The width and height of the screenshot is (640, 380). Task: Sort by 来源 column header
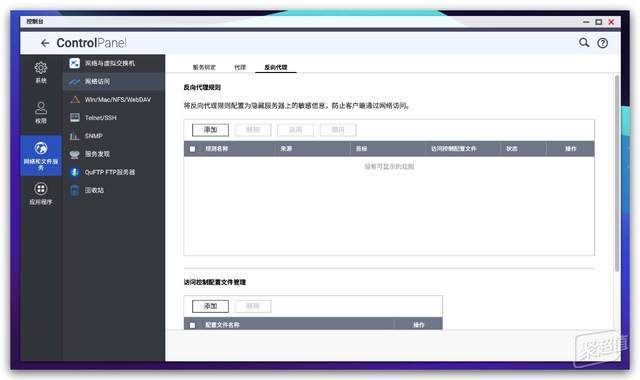286,149
